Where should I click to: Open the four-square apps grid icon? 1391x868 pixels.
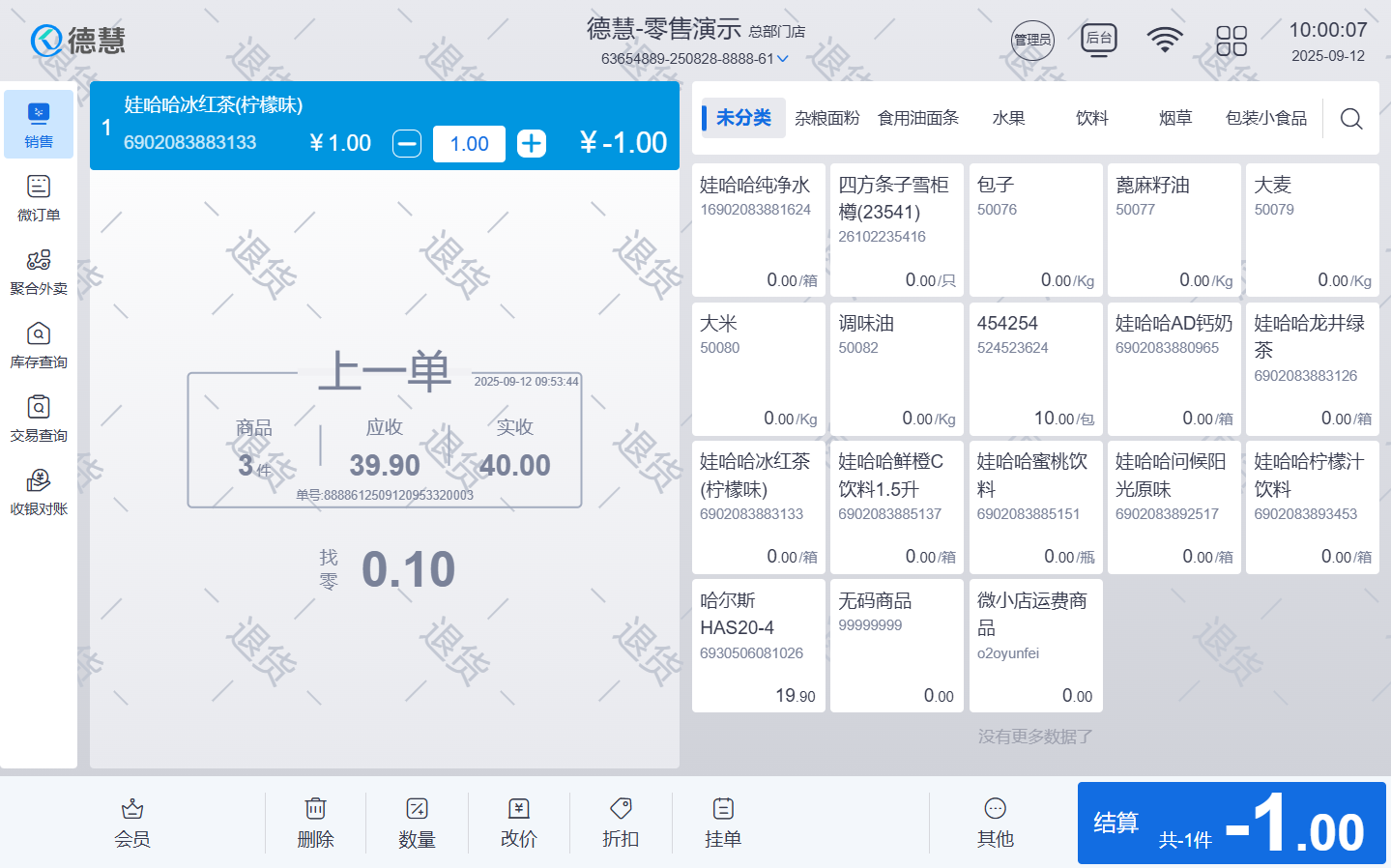coord(1232,41)
